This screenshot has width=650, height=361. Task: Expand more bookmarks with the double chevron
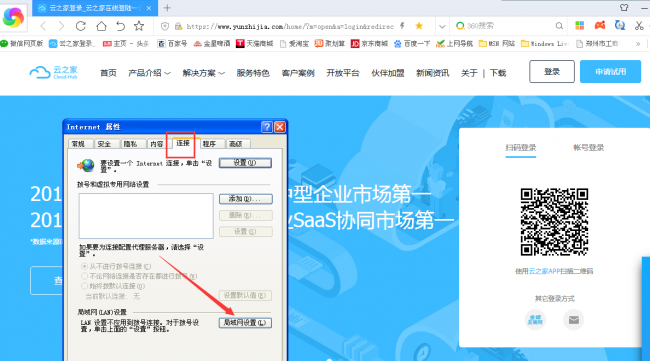click(638, 44)
